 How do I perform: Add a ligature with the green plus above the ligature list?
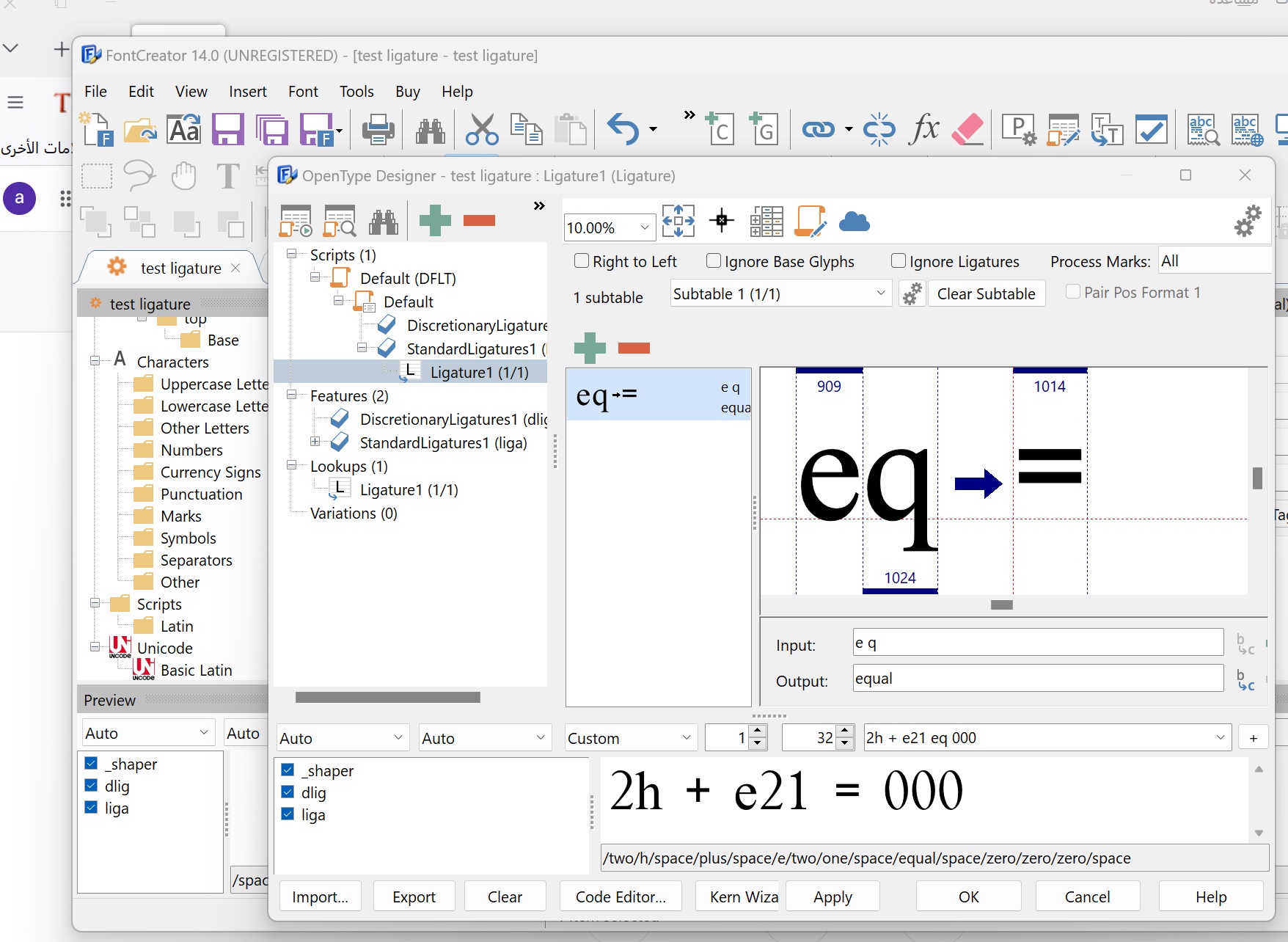[590, 348]
